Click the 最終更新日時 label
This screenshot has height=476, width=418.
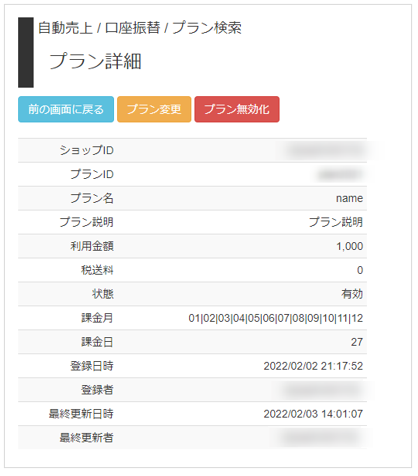[81, 414]
